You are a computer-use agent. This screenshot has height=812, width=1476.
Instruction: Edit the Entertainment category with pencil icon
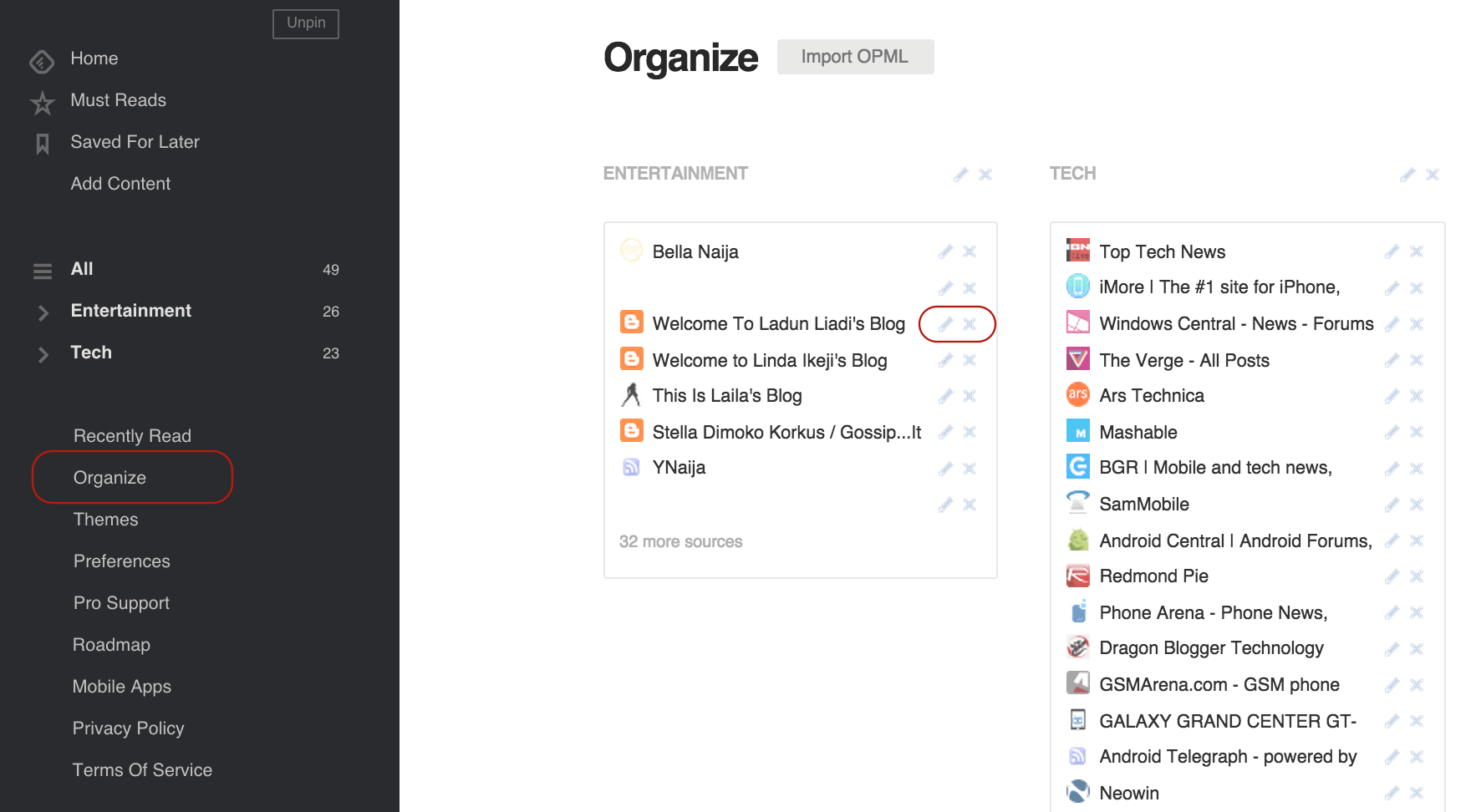[961, 175]
